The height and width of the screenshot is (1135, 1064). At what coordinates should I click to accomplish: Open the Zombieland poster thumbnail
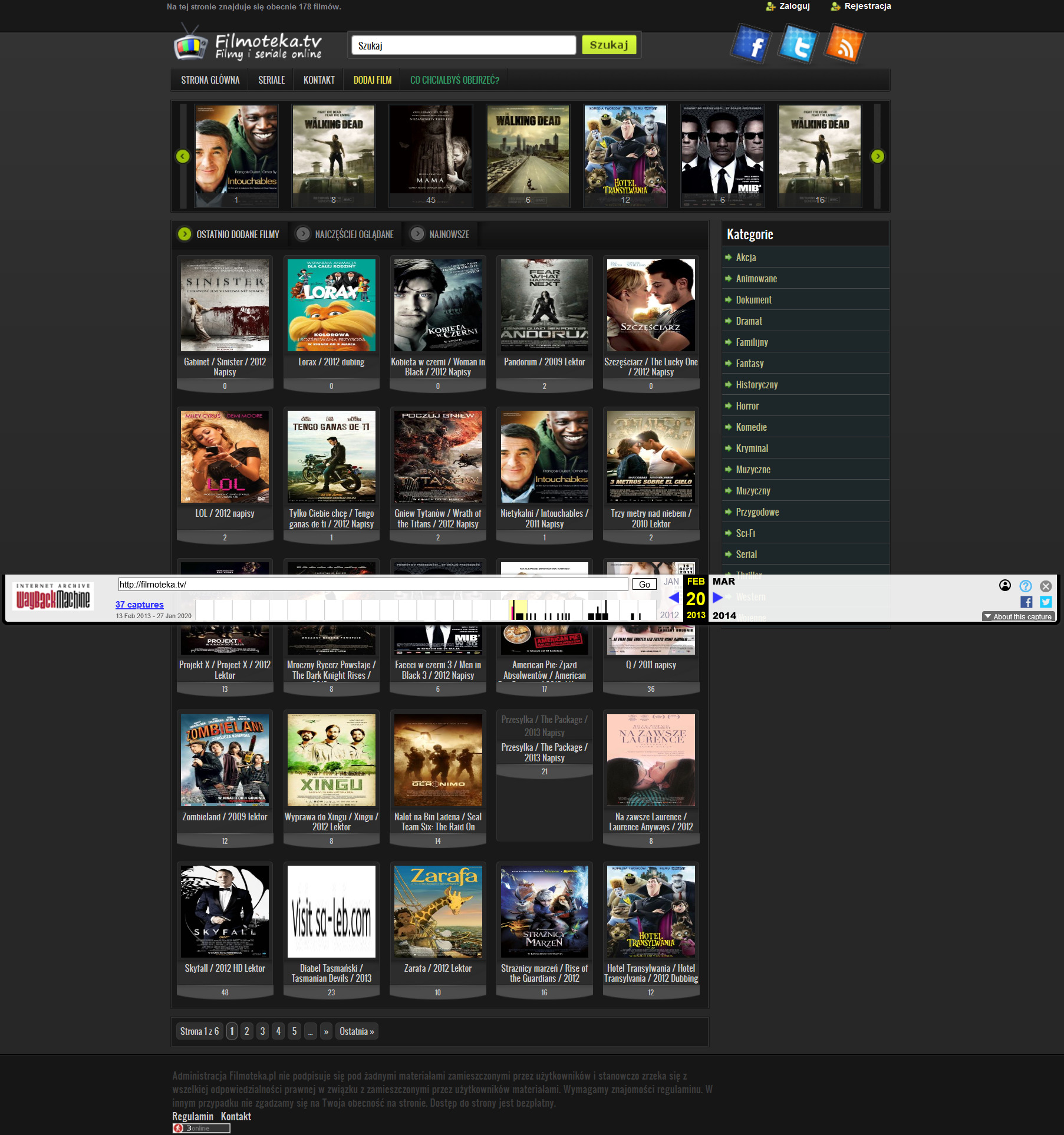pos(225,760)
